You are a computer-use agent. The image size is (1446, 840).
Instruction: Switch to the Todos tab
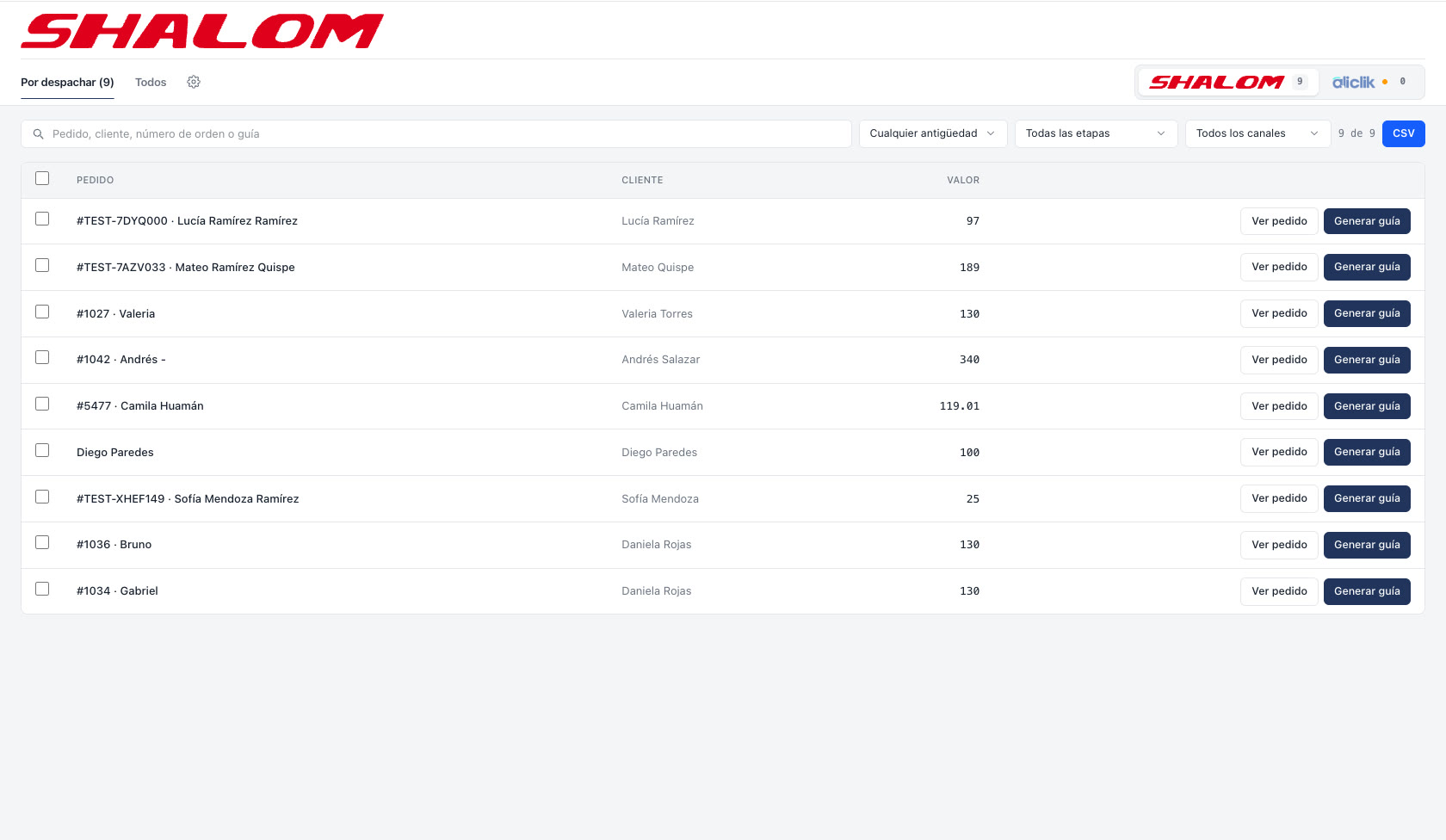tap(151, 83)
